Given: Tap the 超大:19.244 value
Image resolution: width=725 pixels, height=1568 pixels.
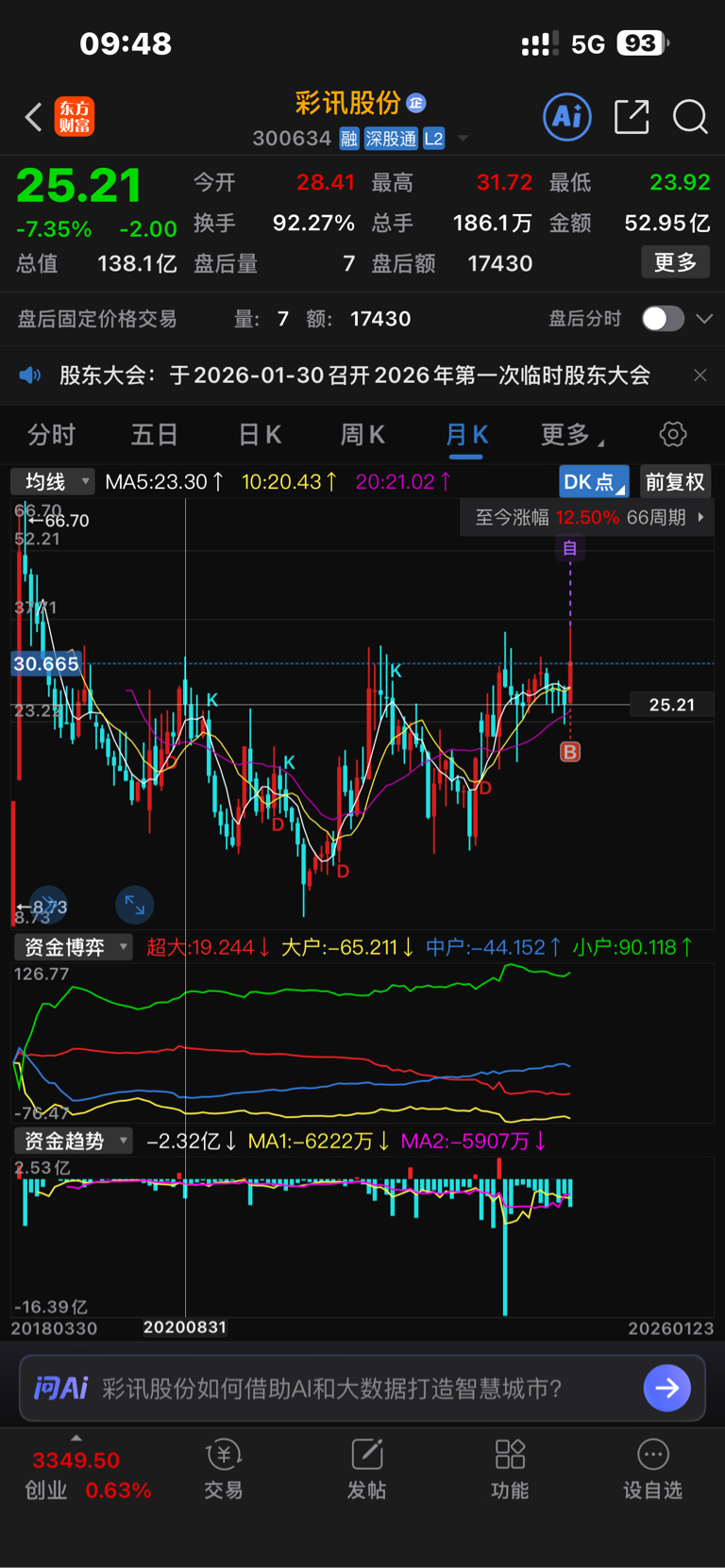Looking at the screenshot, I should point(209,947).
